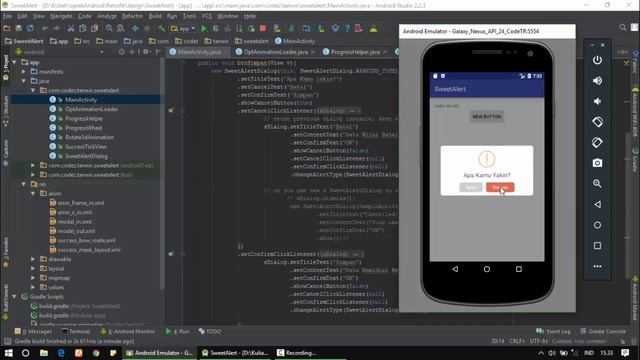Click the red confirm button in dialog
Viewport: 640px width, 360px height.
[x=500, y=187]
